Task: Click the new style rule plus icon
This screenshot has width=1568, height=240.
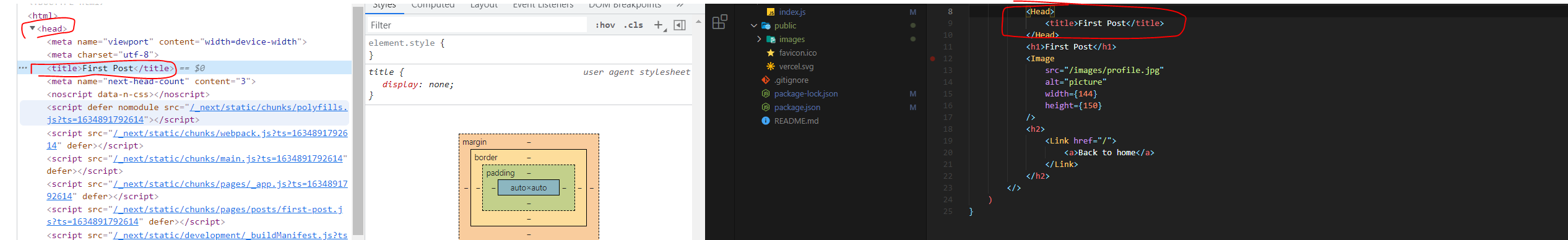Action: coord(659,25)
